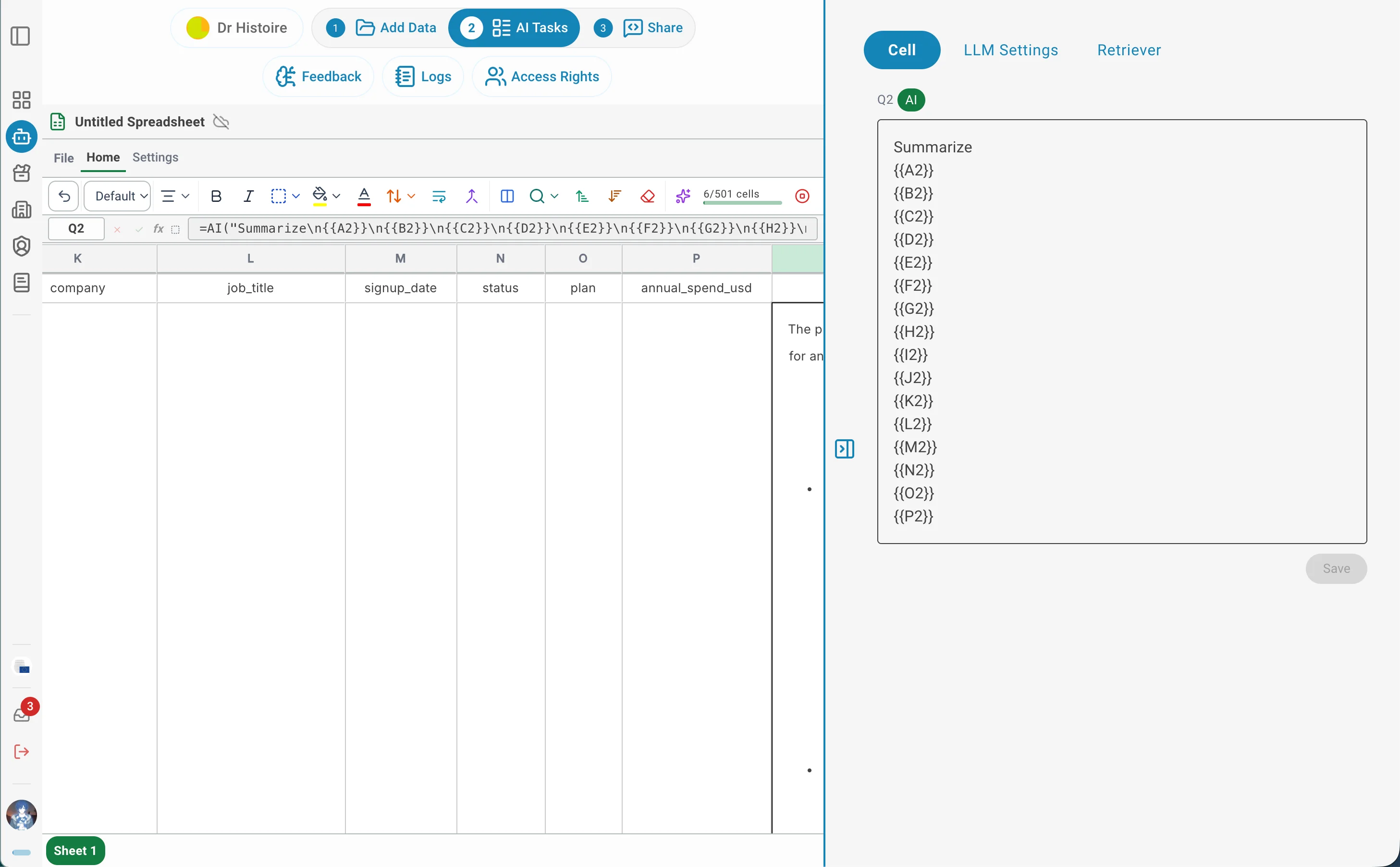Screen dimensions: 1400x867
Task: Open the Settings menu tab
Action: point(155,157)
